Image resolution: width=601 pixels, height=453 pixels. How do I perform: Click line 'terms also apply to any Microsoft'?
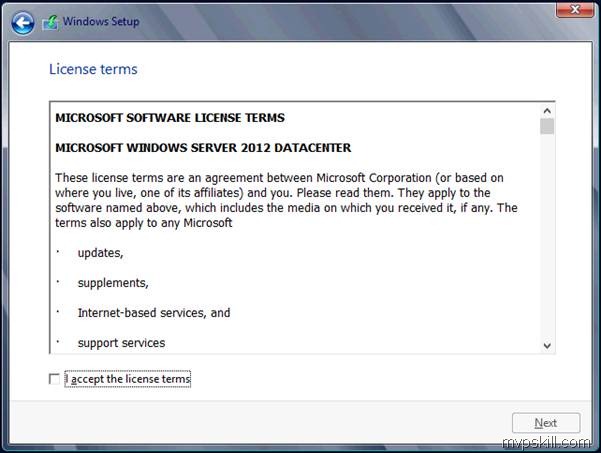[x=144, y=223]
